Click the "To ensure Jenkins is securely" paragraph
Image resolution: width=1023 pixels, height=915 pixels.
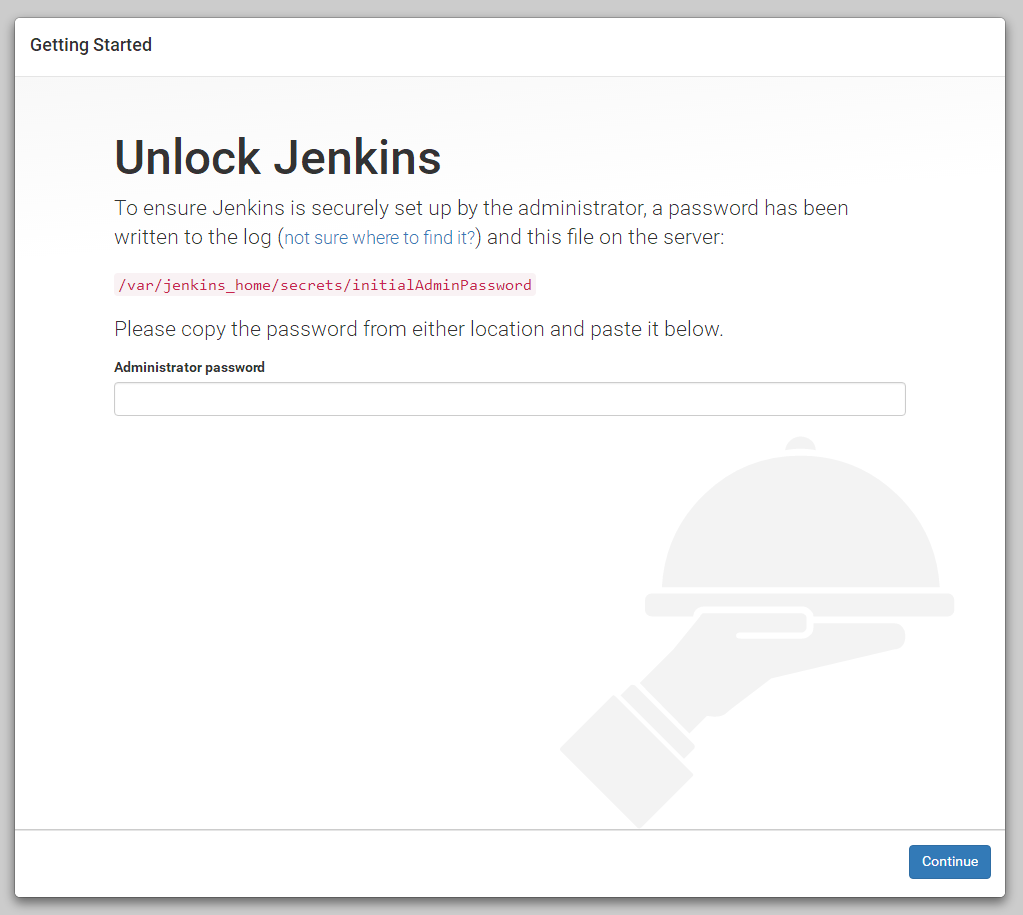[480, 209]
